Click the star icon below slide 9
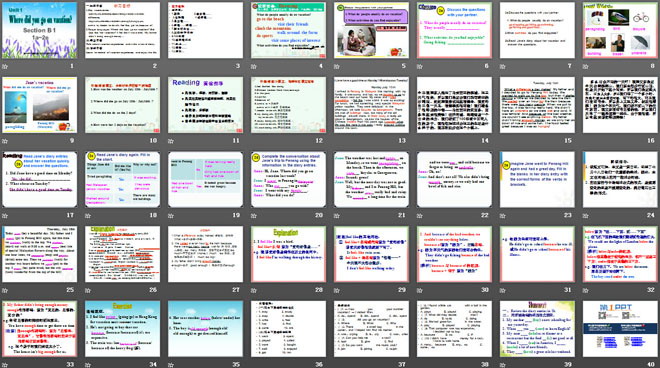The width and height of the screenshot is (660, 368). tap(5, 141)
